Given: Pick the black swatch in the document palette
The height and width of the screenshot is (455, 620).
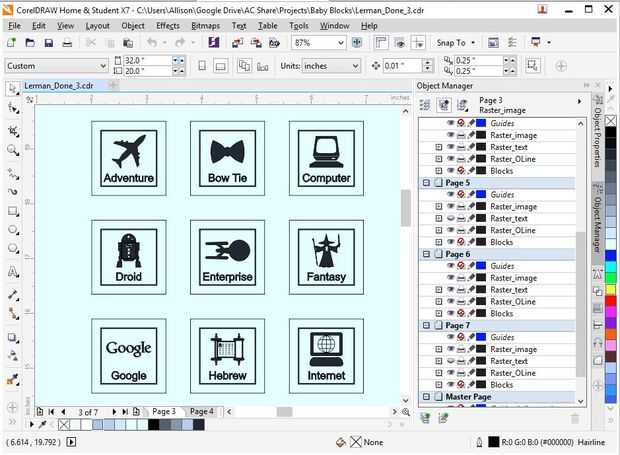Looking at the screenshot, I should pos(154,425).
